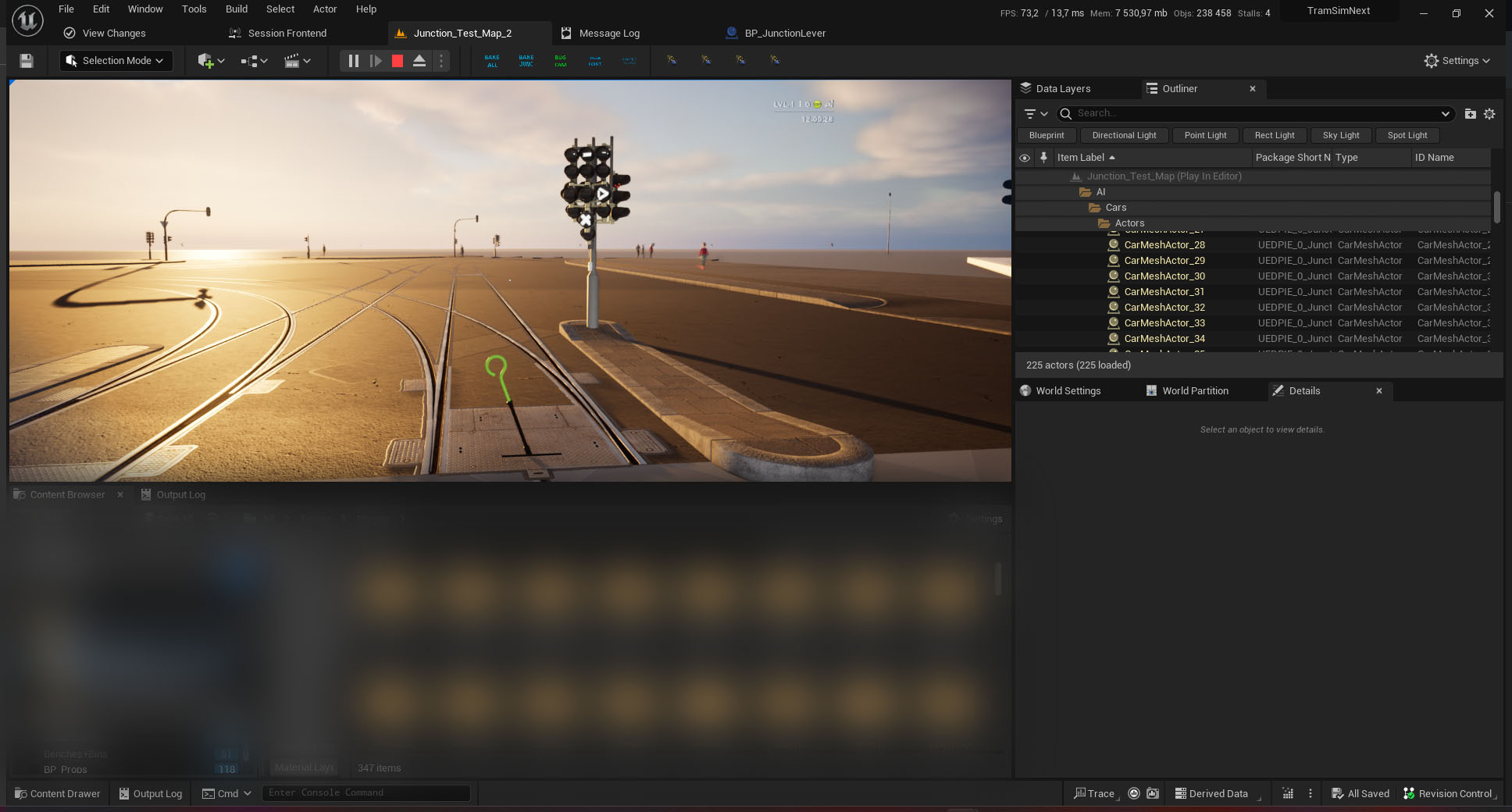1512x812 pixels.
Task: Click the View Changes button
Action: click(x=105, y=34)
